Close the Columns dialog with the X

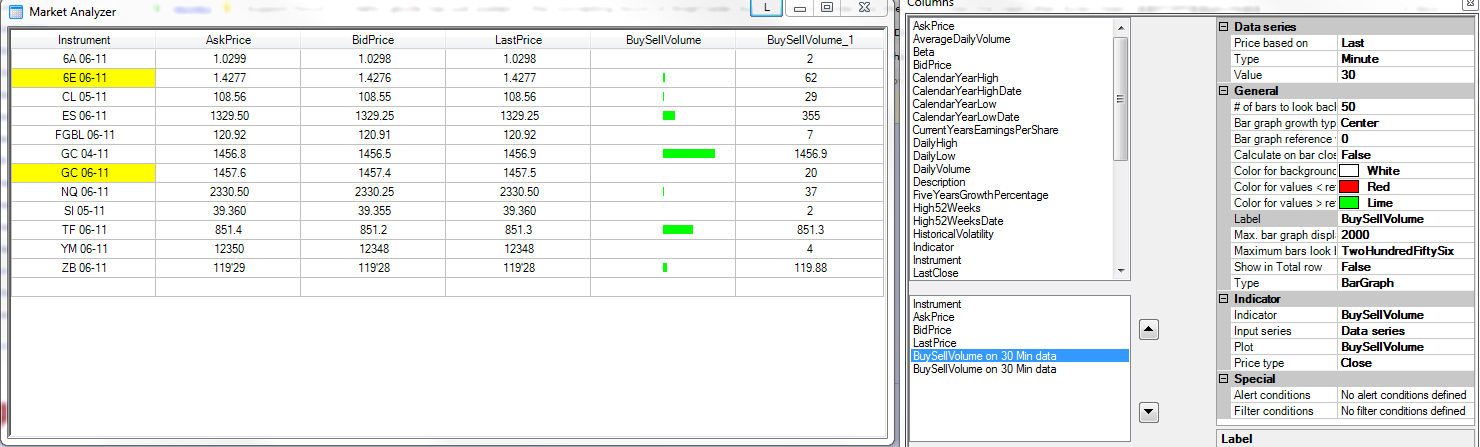point(1471,3)
